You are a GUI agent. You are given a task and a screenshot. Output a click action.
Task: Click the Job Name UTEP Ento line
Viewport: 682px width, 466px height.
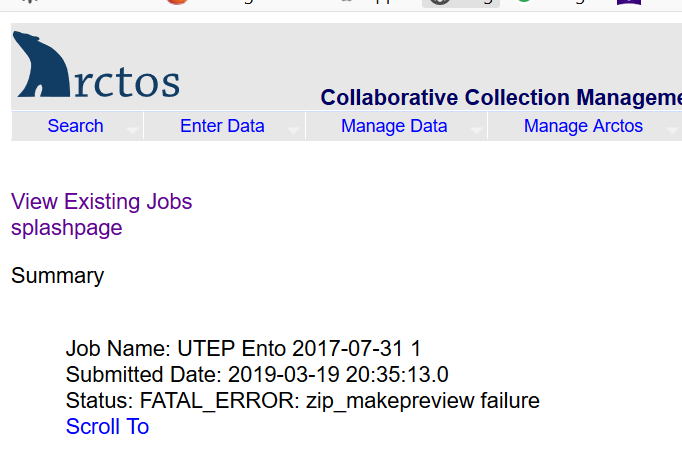[x=244, y=349]
